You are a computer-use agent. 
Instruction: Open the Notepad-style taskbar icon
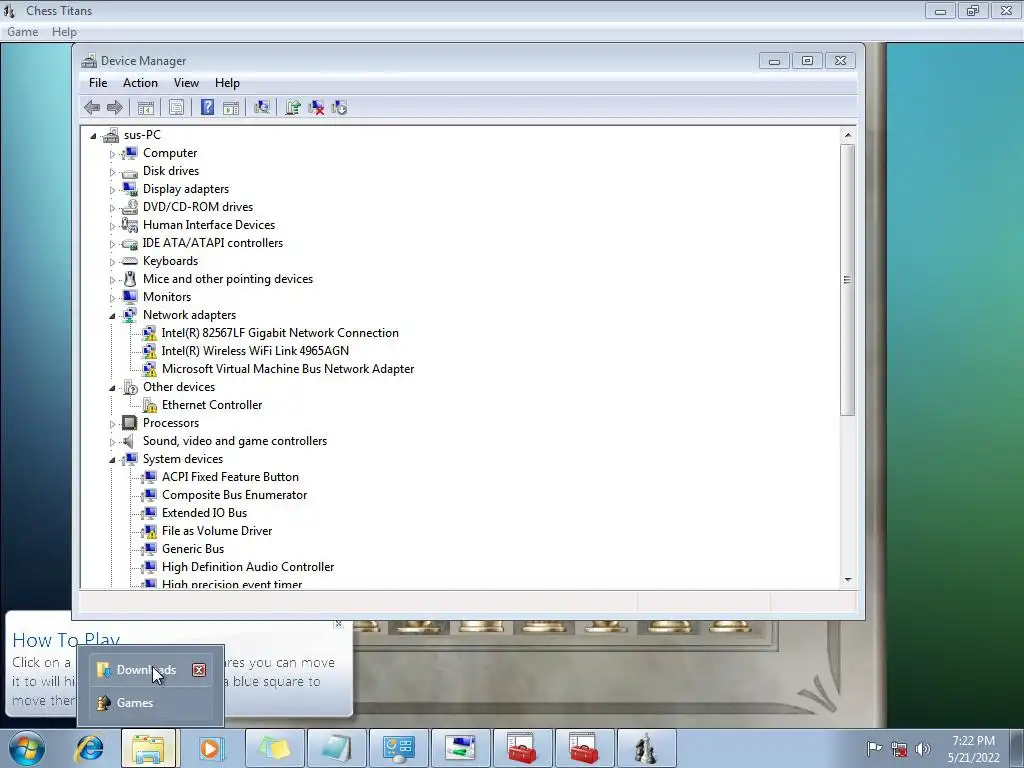click(336, 748)
